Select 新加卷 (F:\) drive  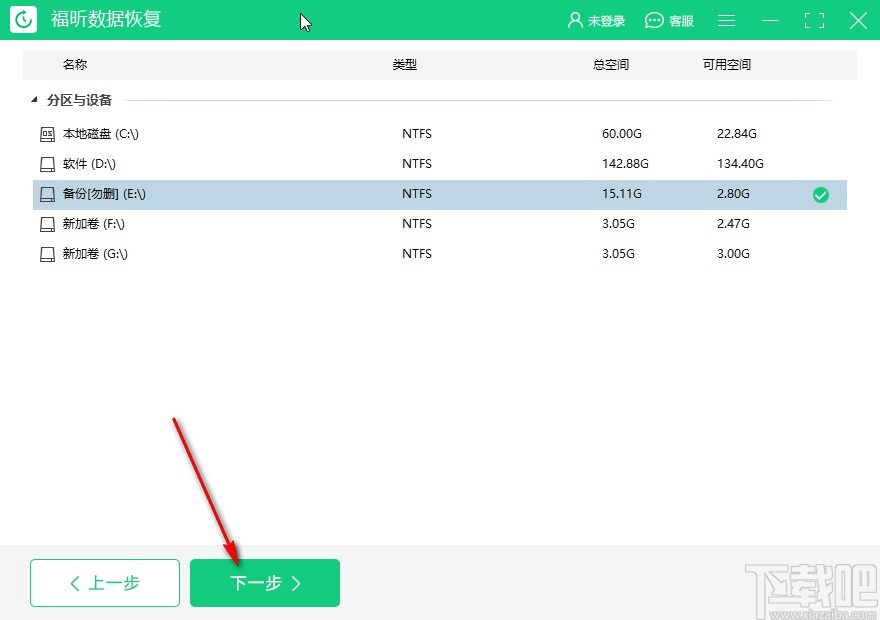tap(439, 224)
